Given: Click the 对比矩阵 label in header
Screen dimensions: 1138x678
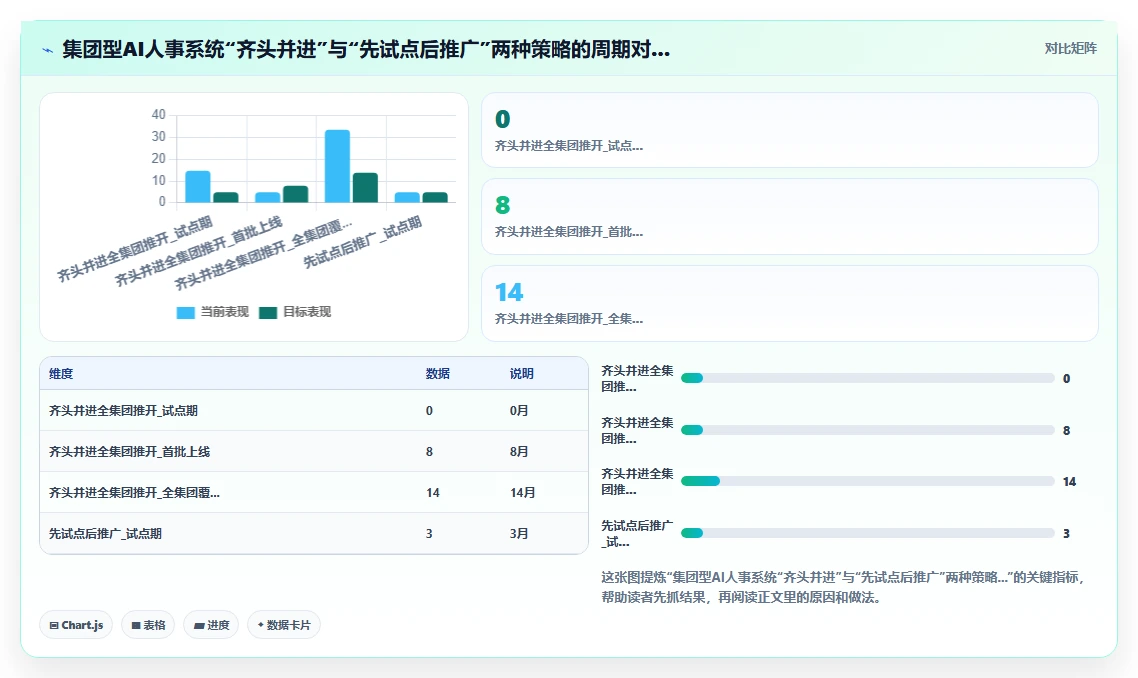Looking at the screenshot, I should pos(1071,49).
